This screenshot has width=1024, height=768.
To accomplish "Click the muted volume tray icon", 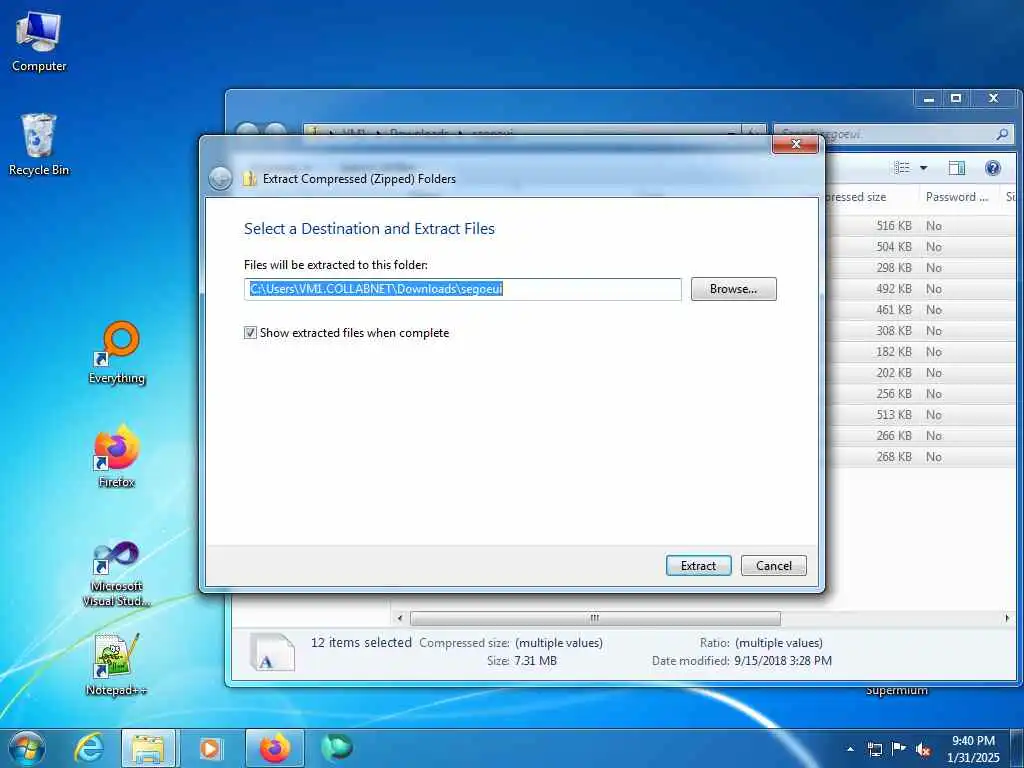I will click(923, 749).
